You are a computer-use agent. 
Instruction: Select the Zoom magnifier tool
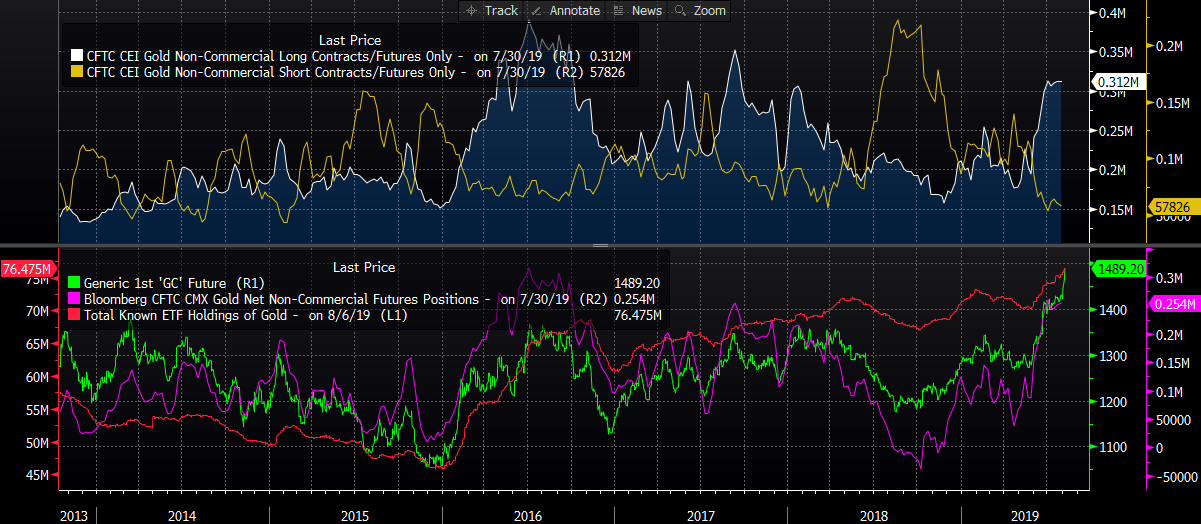700,10
